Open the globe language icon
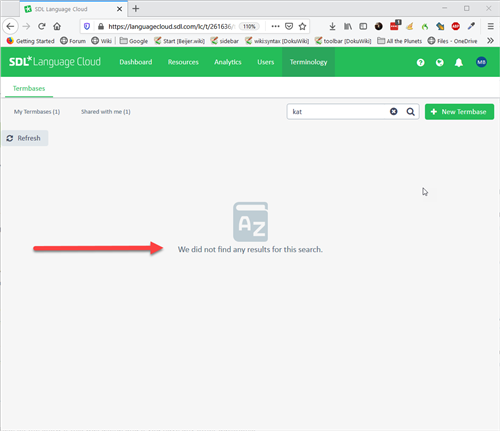 (x=440, y=62)
